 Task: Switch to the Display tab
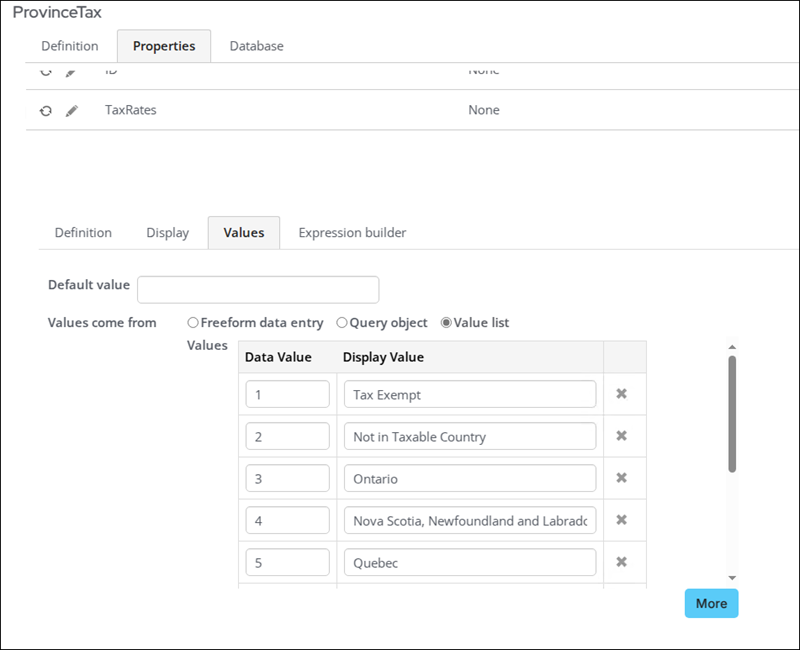(167, 233)
